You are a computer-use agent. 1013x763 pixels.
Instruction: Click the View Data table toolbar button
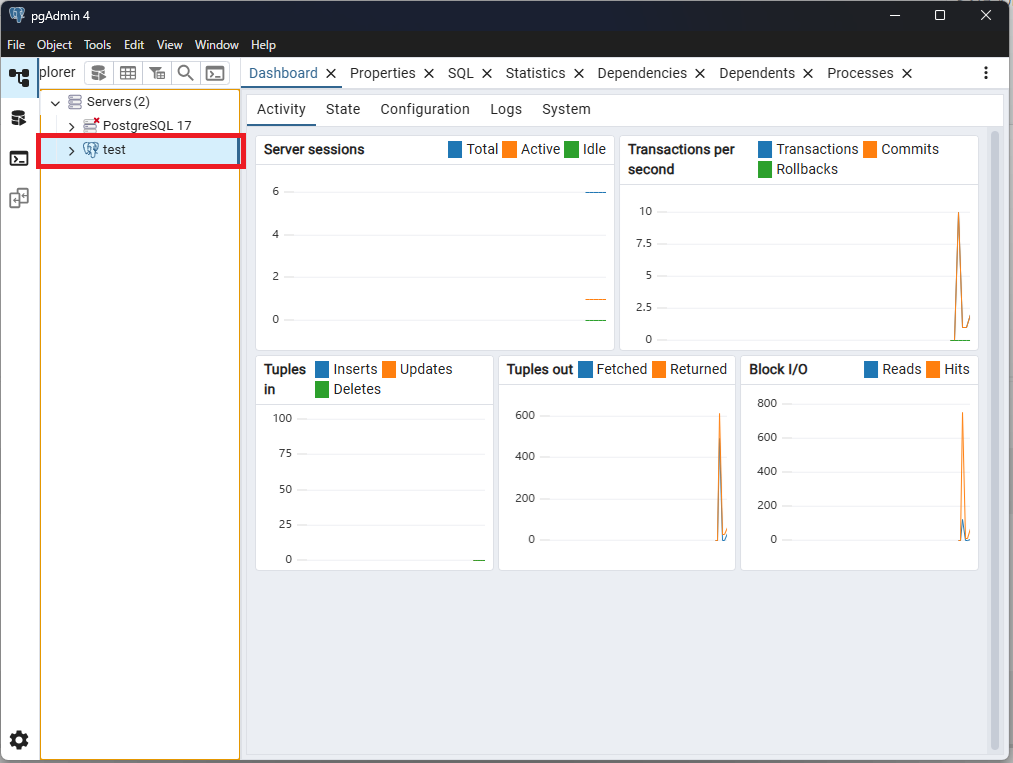point(128,73)
